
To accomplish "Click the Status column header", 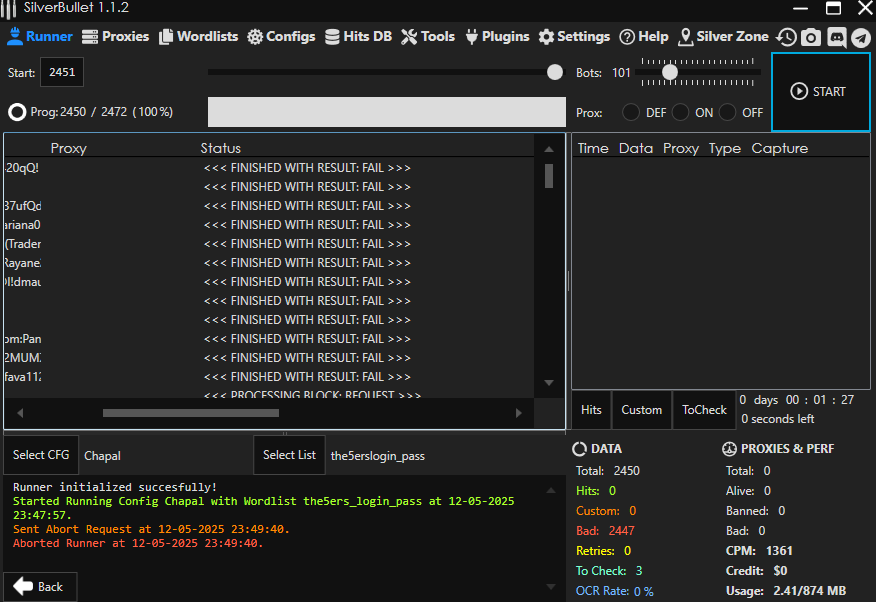I will click(221, 148).
